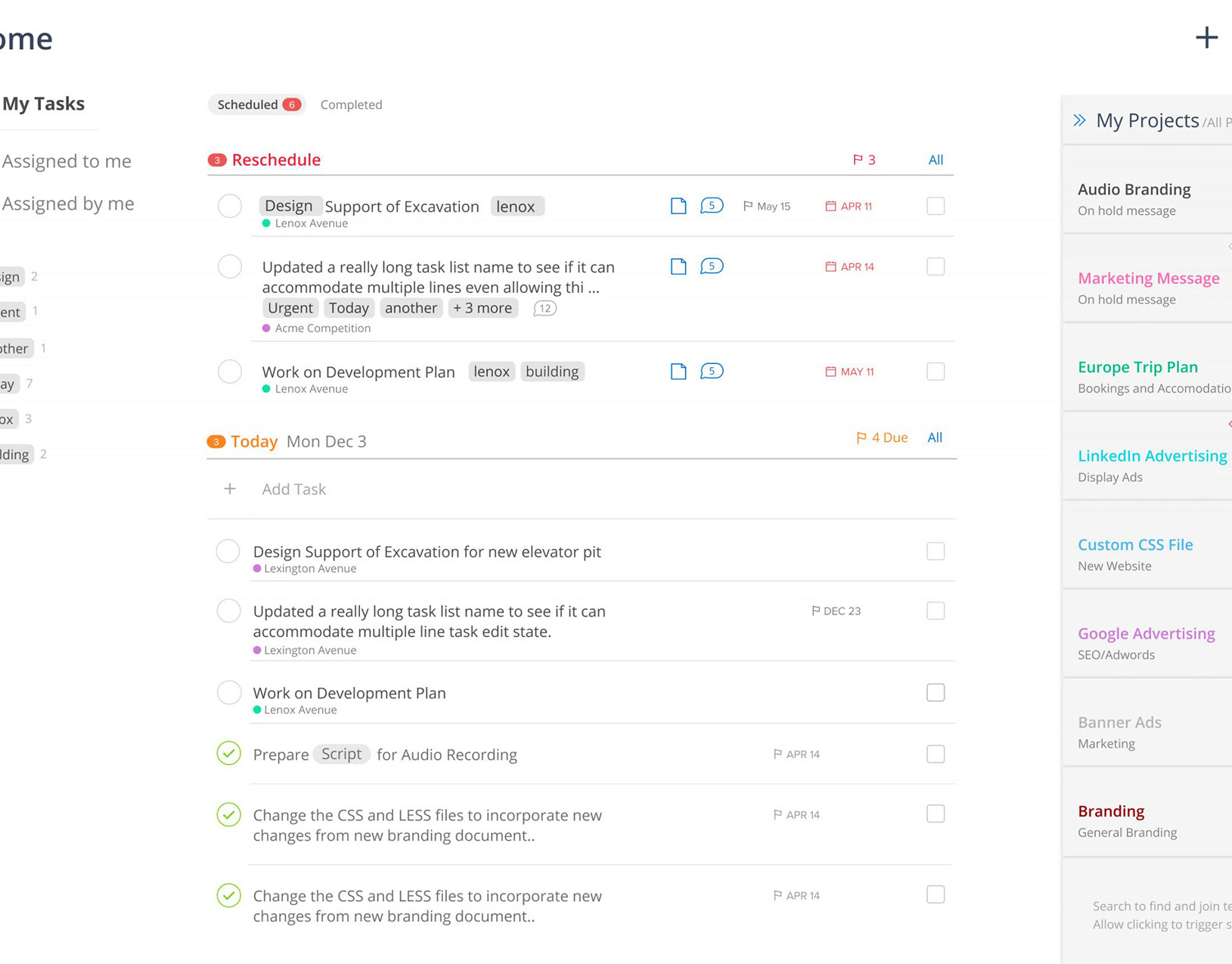Mark the Design Support of Excavation Reschedule task complete
This screenshot has width=1232, height=964.
pyautogui.click(x=230, y=206)
